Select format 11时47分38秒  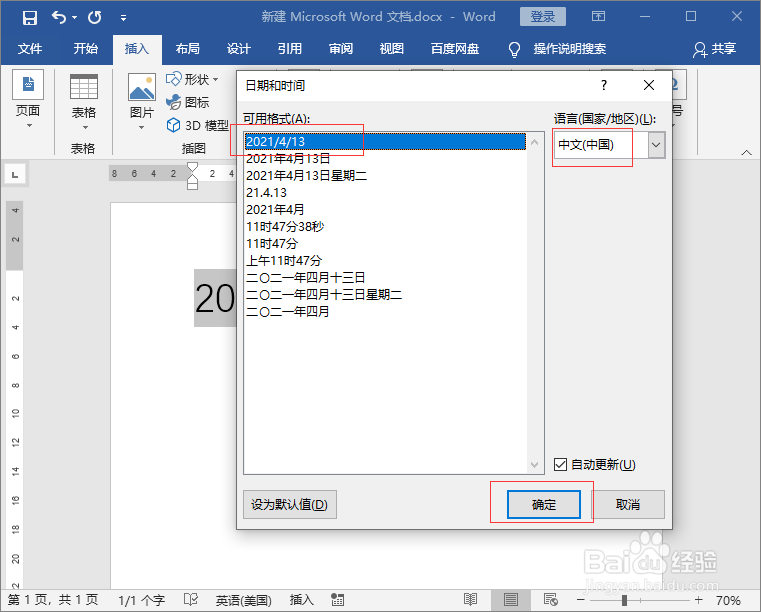click(385, 226)
